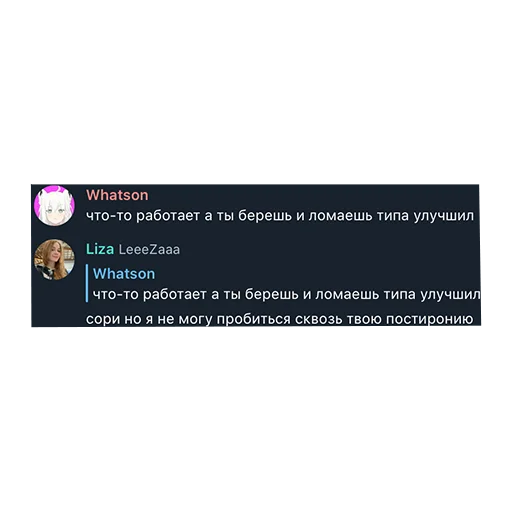512x512 pixels.
Task: Click the gray LeeeZaaa handle
Action: point(149,249)
